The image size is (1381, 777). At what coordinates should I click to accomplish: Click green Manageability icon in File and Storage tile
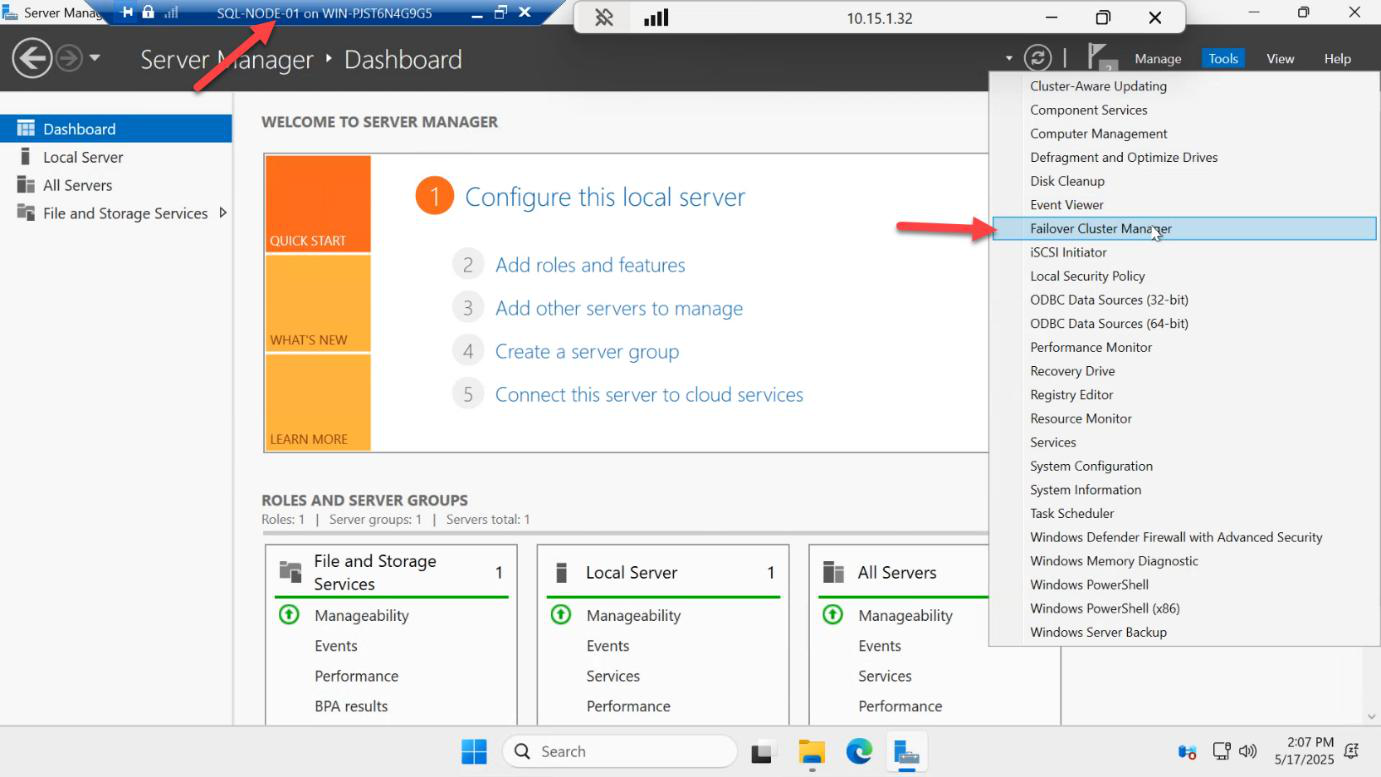(289, 615)
